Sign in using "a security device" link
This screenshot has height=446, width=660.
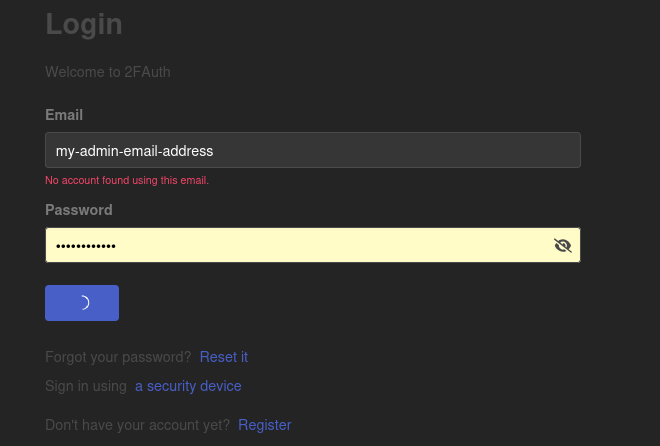pos(188,386)
